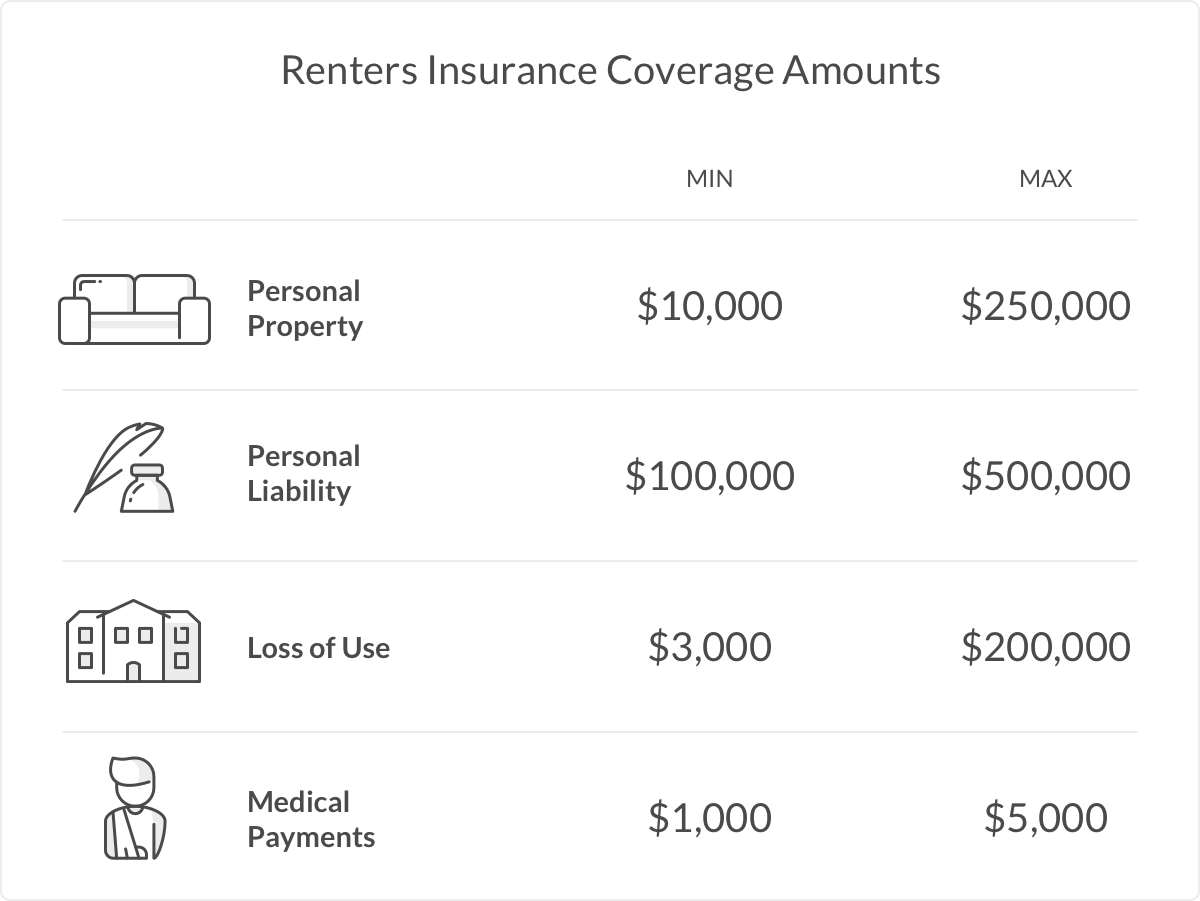Image resolution: width=1200 pixels, height=901 pixels.
Task: Click the $1,000 Medical Payments minimum
Action: tap(709, 818)
